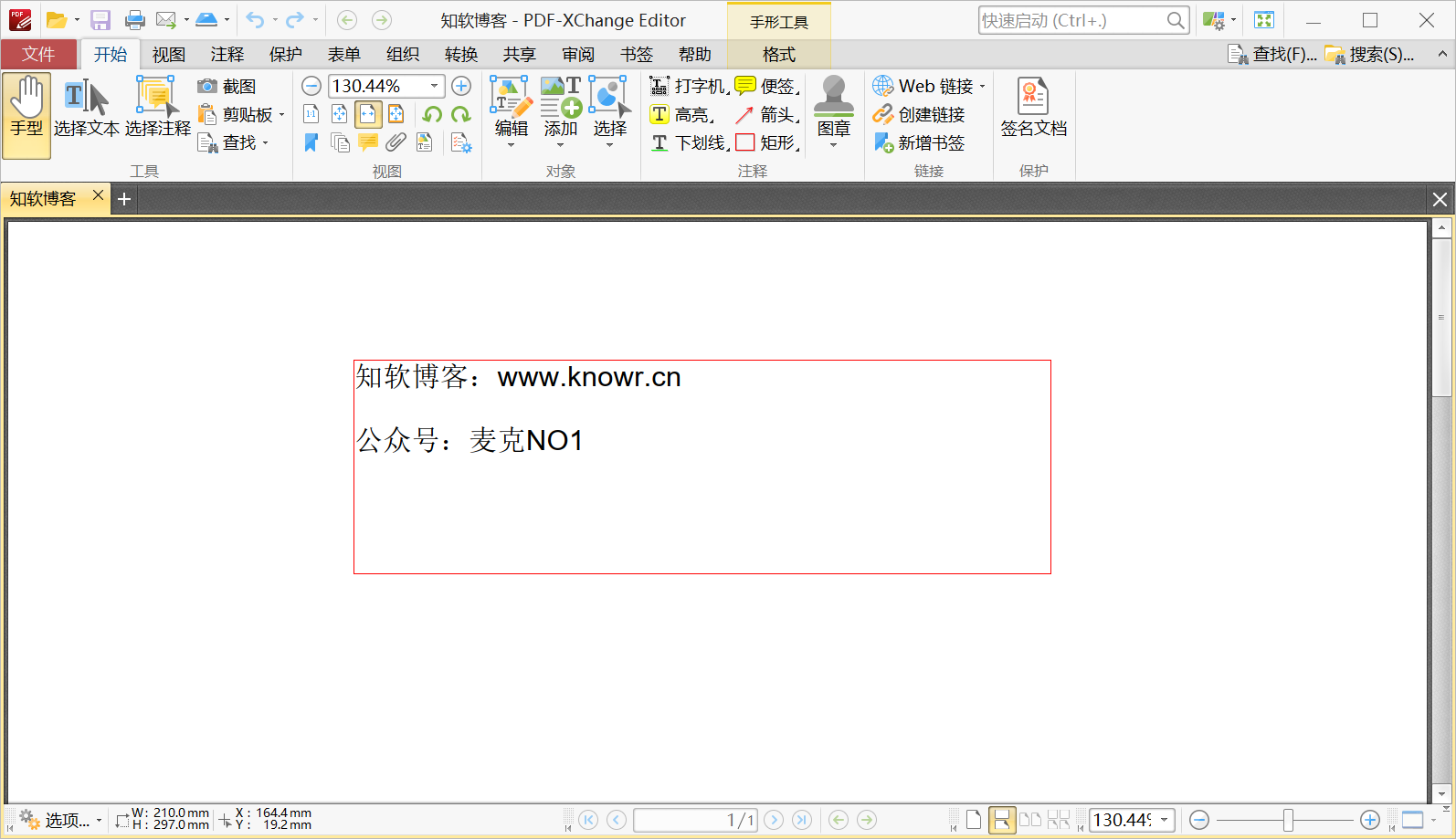Open the File (文件) menu
This screenshot has height=839, width=1456.
tap(38, 55)
